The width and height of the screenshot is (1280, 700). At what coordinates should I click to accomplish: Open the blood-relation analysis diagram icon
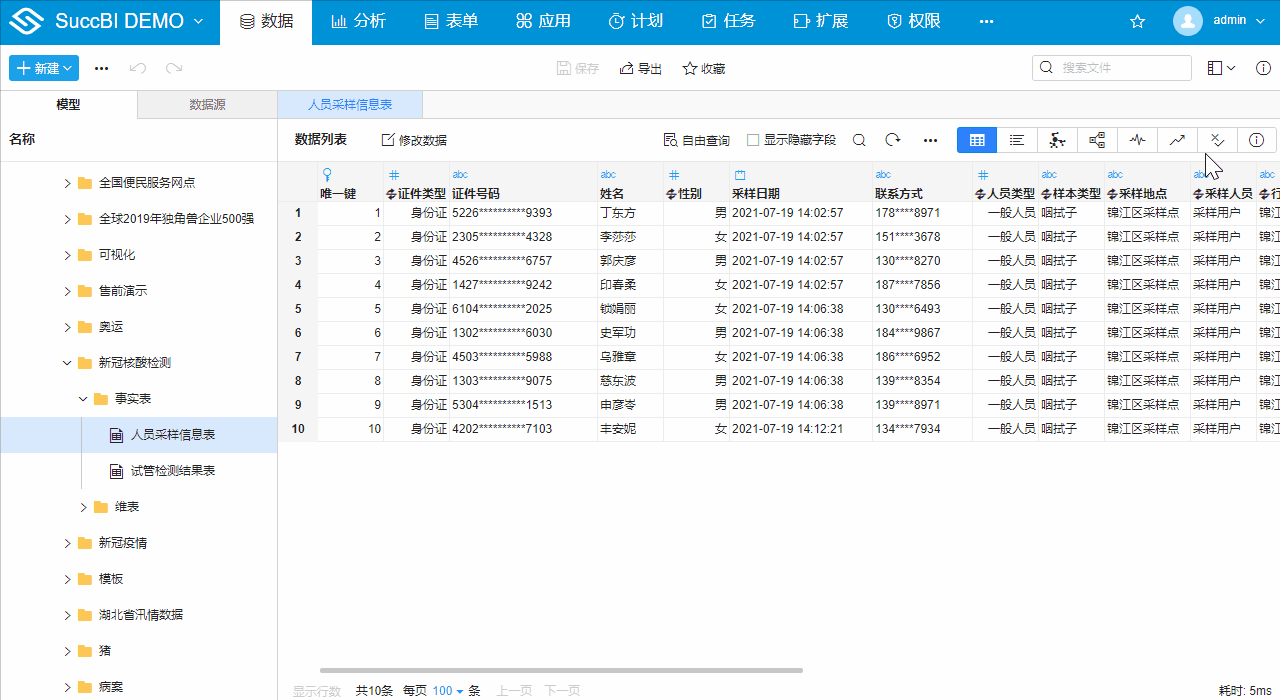1057,140
